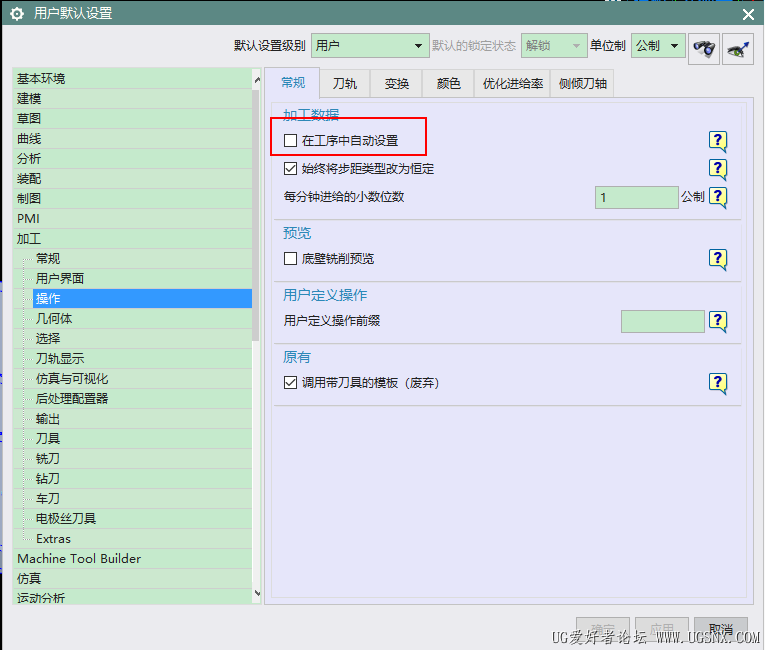This screenshot has height=650, width=765.
Task: Switch to the 颜色 tab
Action: [448, 84]
